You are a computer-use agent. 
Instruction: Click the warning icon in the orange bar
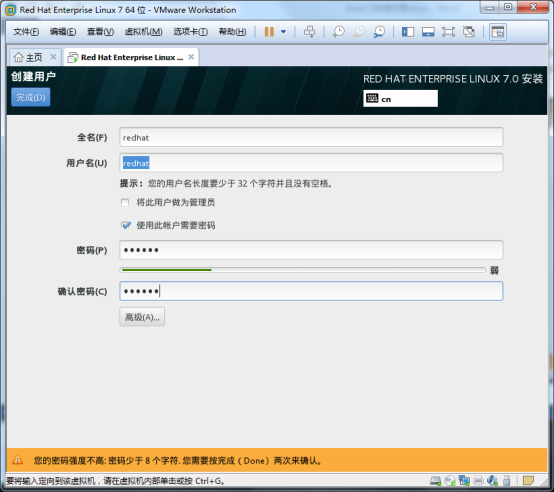(18, 460)
